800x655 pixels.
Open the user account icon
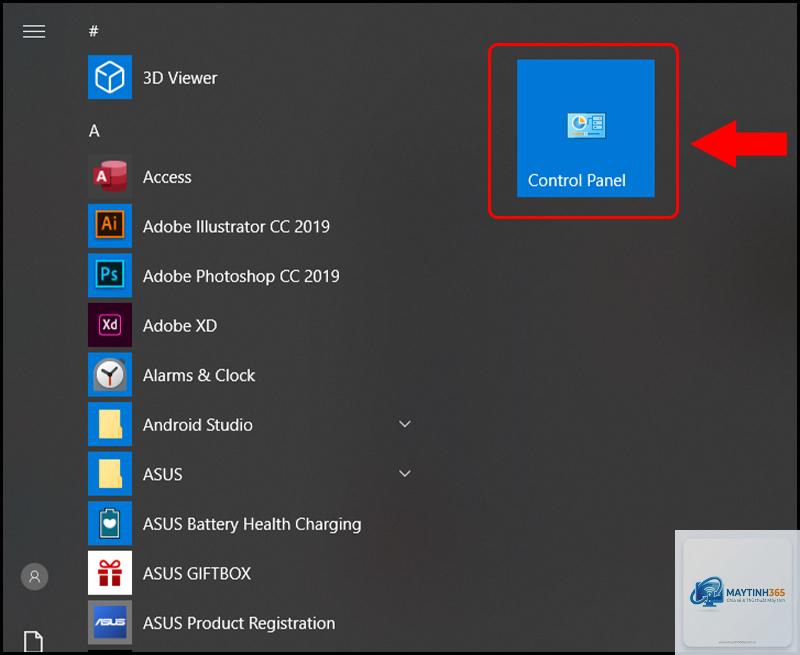34,576
